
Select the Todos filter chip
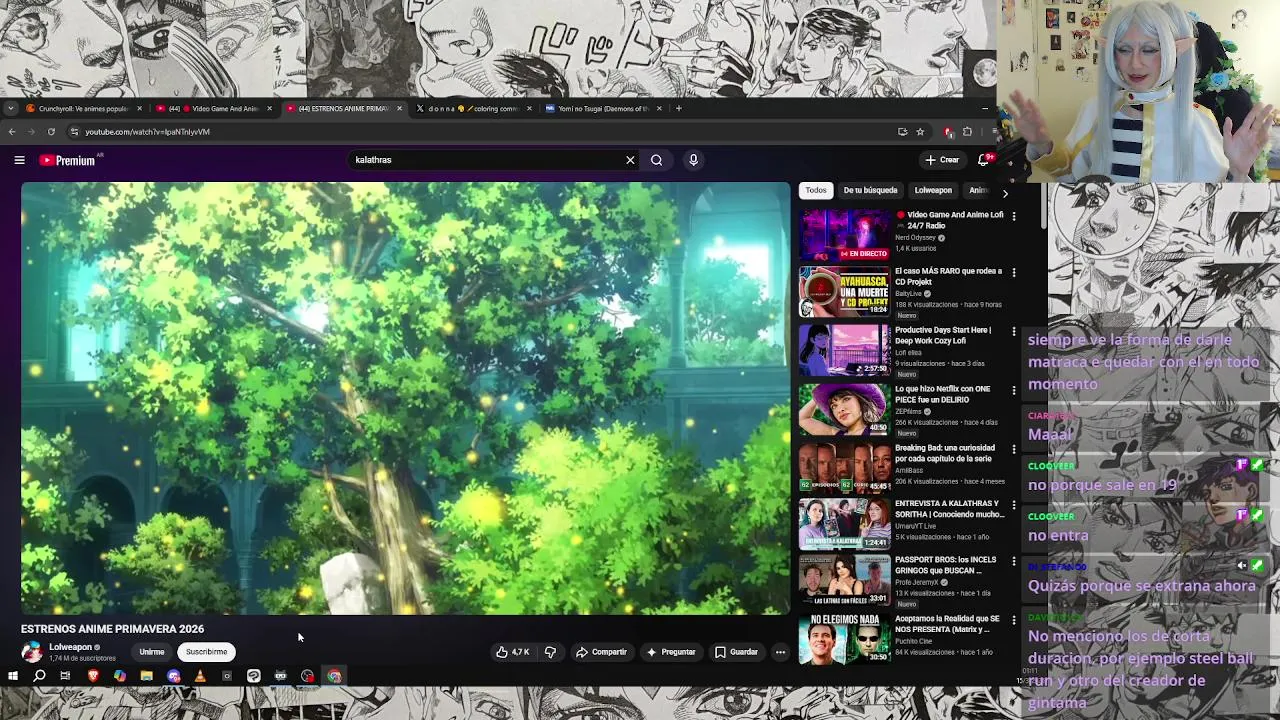click(816, 190)
